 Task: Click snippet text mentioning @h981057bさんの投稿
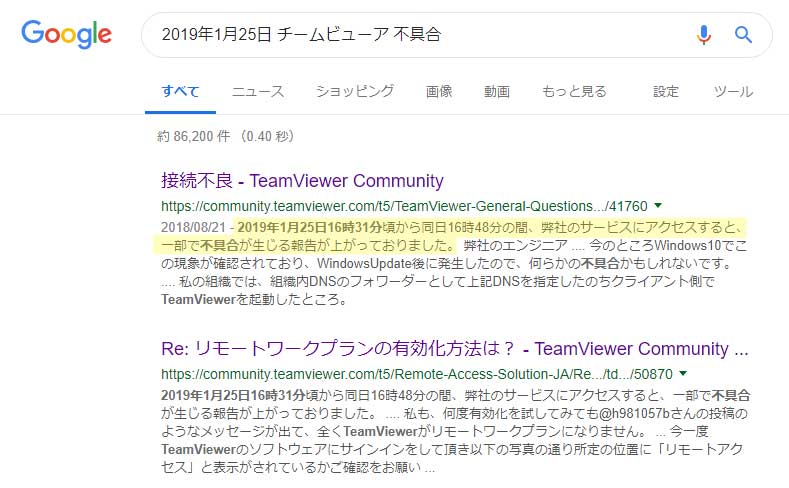coord(674,414)
